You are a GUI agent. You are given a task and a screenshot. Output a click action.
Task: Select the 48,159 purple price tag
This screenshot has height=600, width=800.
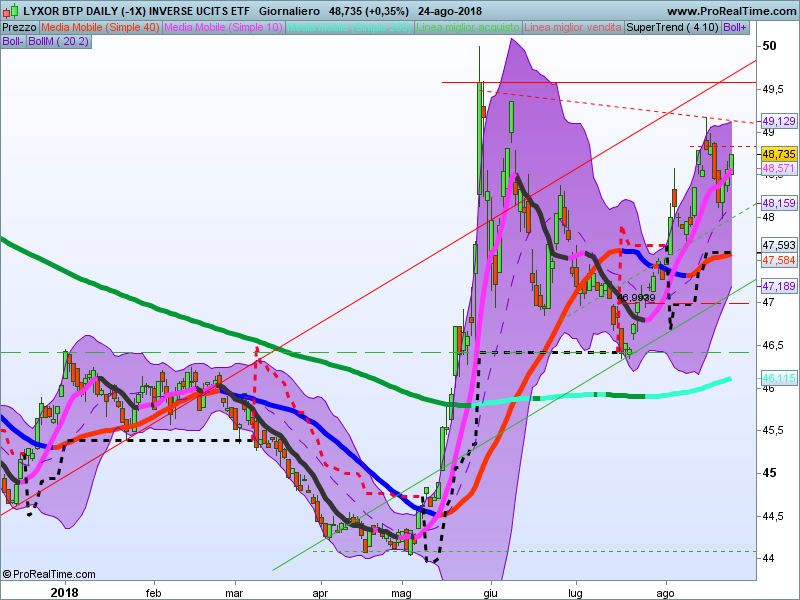(x=779, y=203)
